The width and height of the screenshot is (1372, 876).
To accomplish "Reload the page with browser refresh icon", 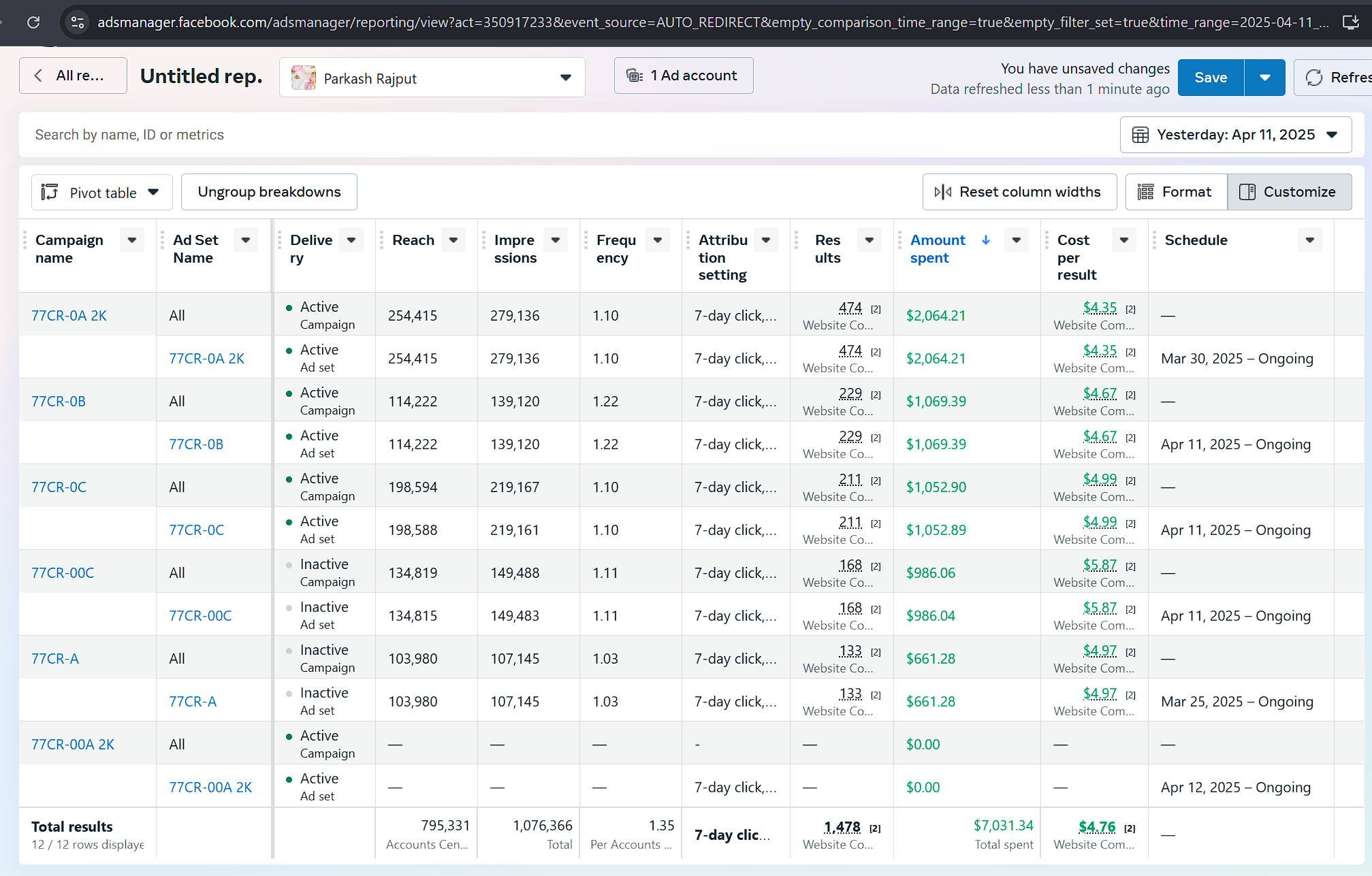I will [33, 22].
